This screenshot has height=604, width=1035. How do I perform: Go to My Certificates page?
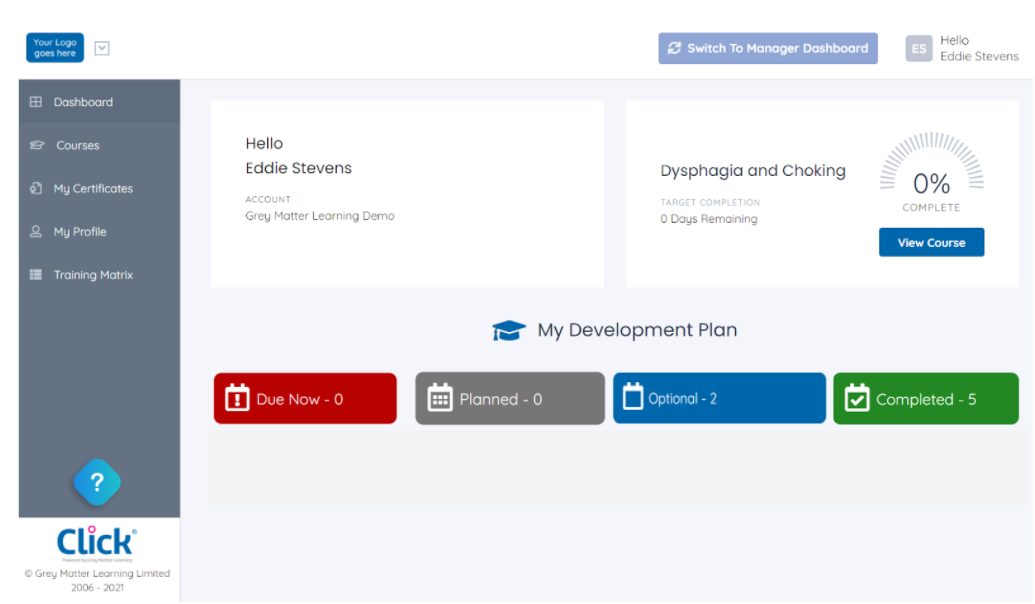[99, 188]
